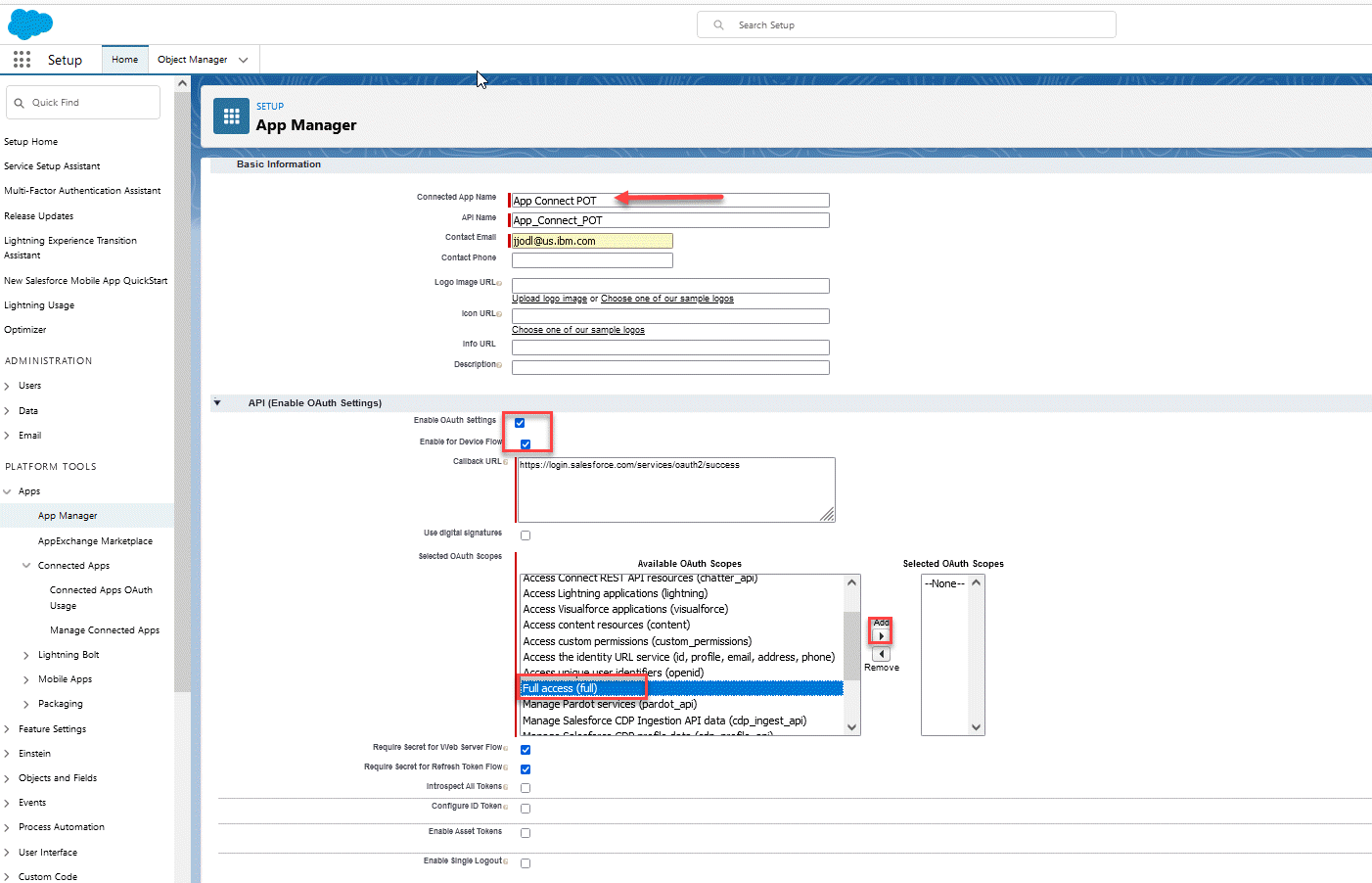This screenshot has width=1372, height=883.
Task: Click the Quick Find magnifier icon
Action: tap(19, 103)
